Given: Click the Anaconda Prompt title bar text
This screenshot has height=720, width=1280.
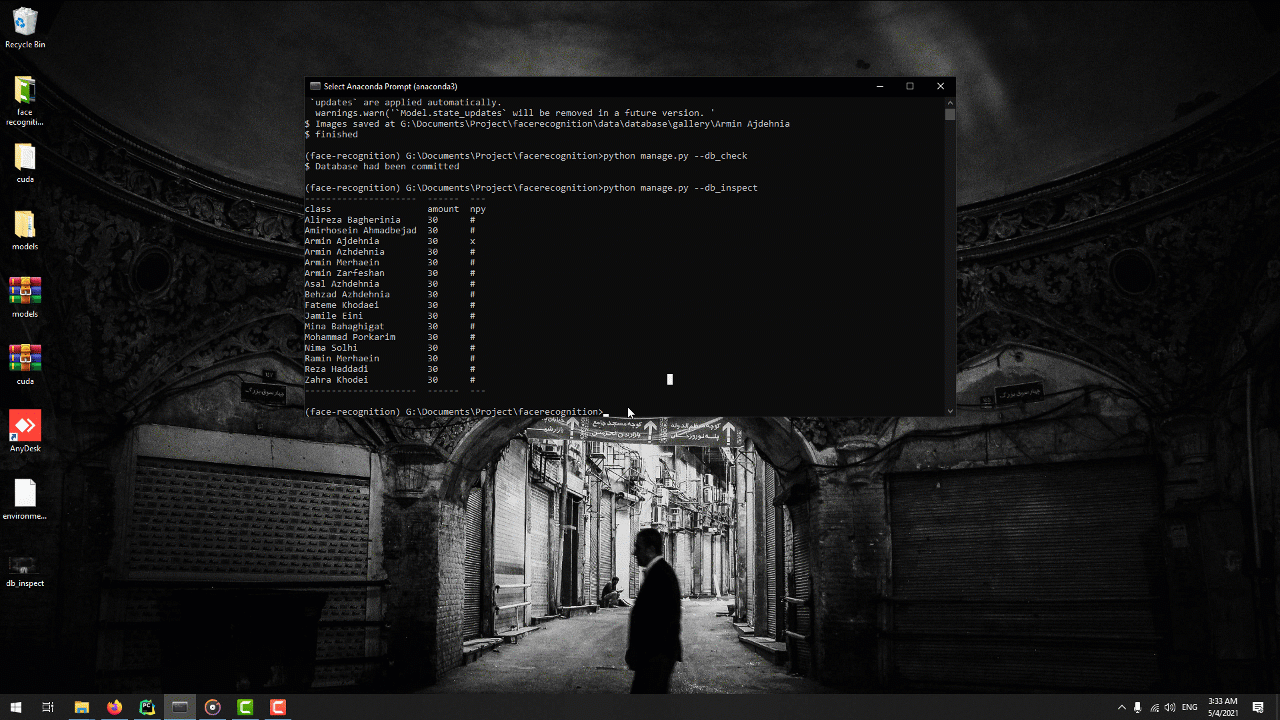Looking at the screenshot, I should pyautogui.click(x=390, y=86).
